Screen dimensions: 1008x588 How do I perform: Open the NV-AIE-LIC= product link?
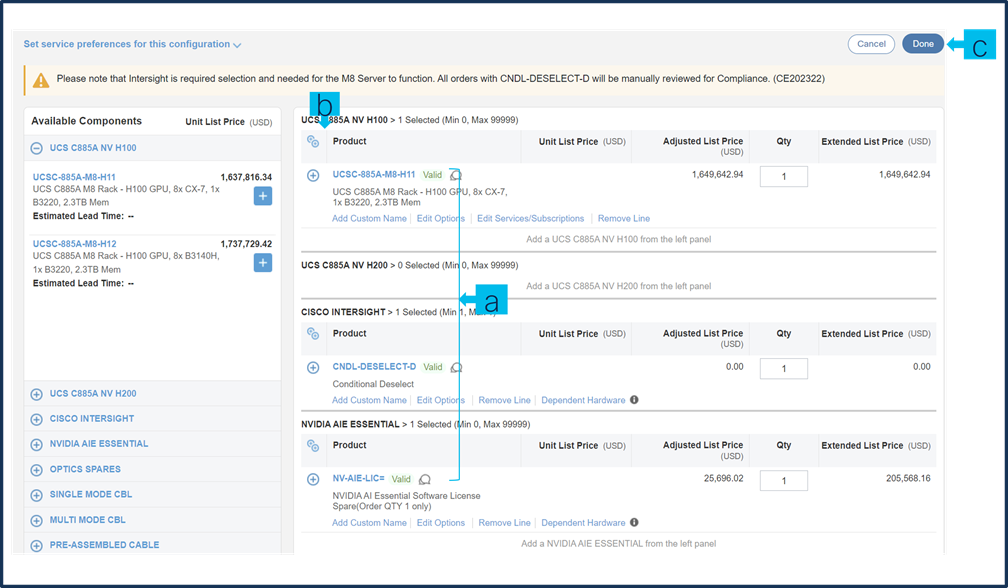(358, 478)
